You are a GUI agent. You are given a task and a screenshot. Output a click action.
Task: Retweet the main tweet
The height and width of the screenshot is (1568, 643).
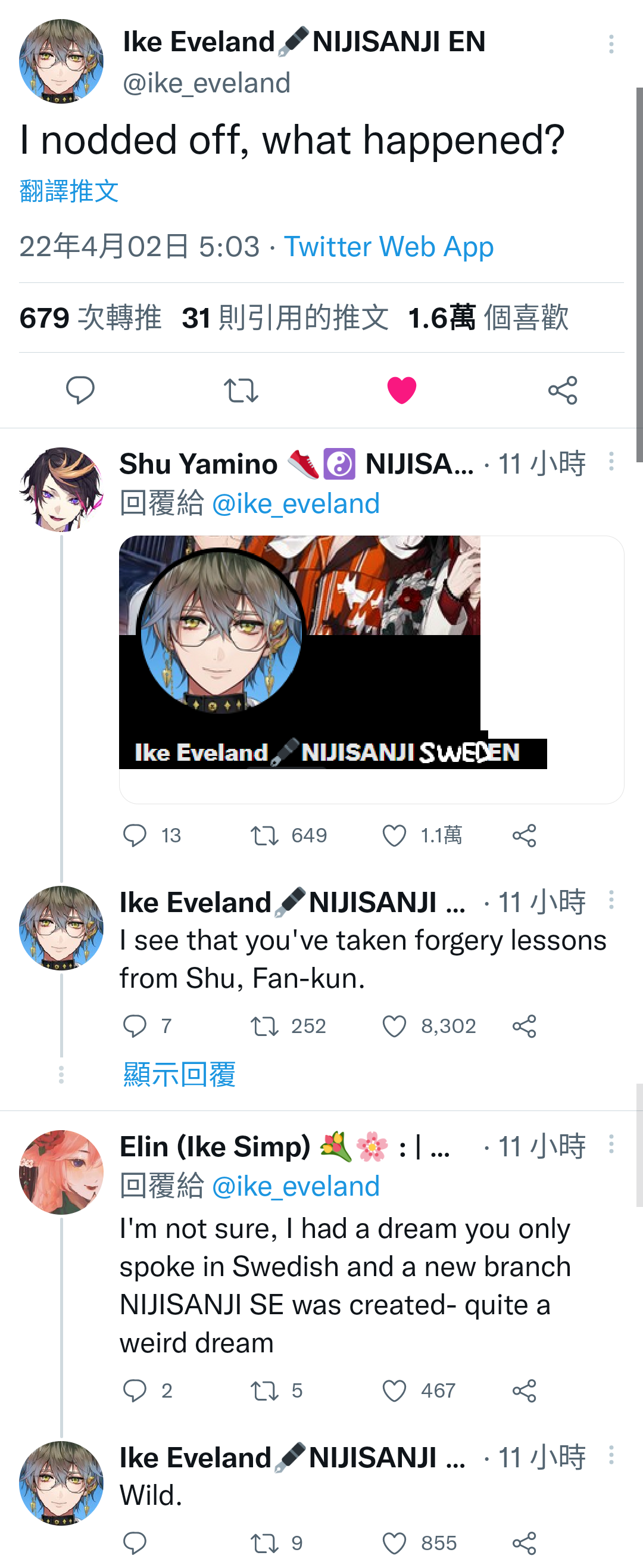point(241,390)
